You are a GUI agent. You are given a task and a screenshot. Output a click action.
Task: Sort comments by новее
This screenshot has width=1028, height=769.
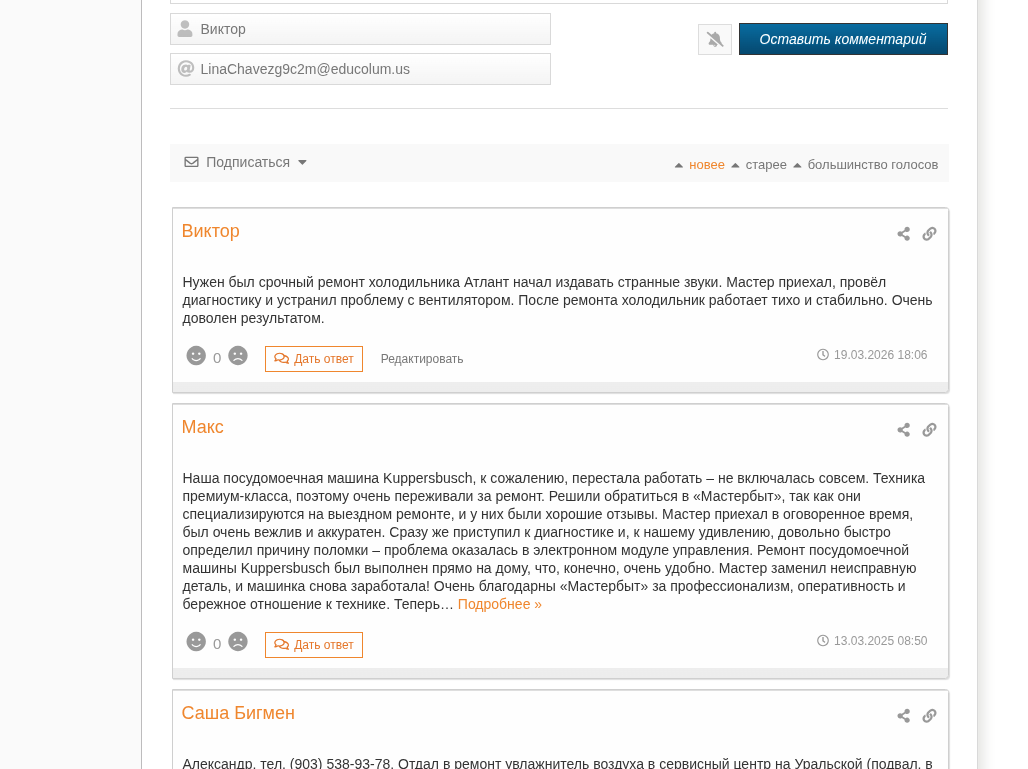click(x=706, y=165)
